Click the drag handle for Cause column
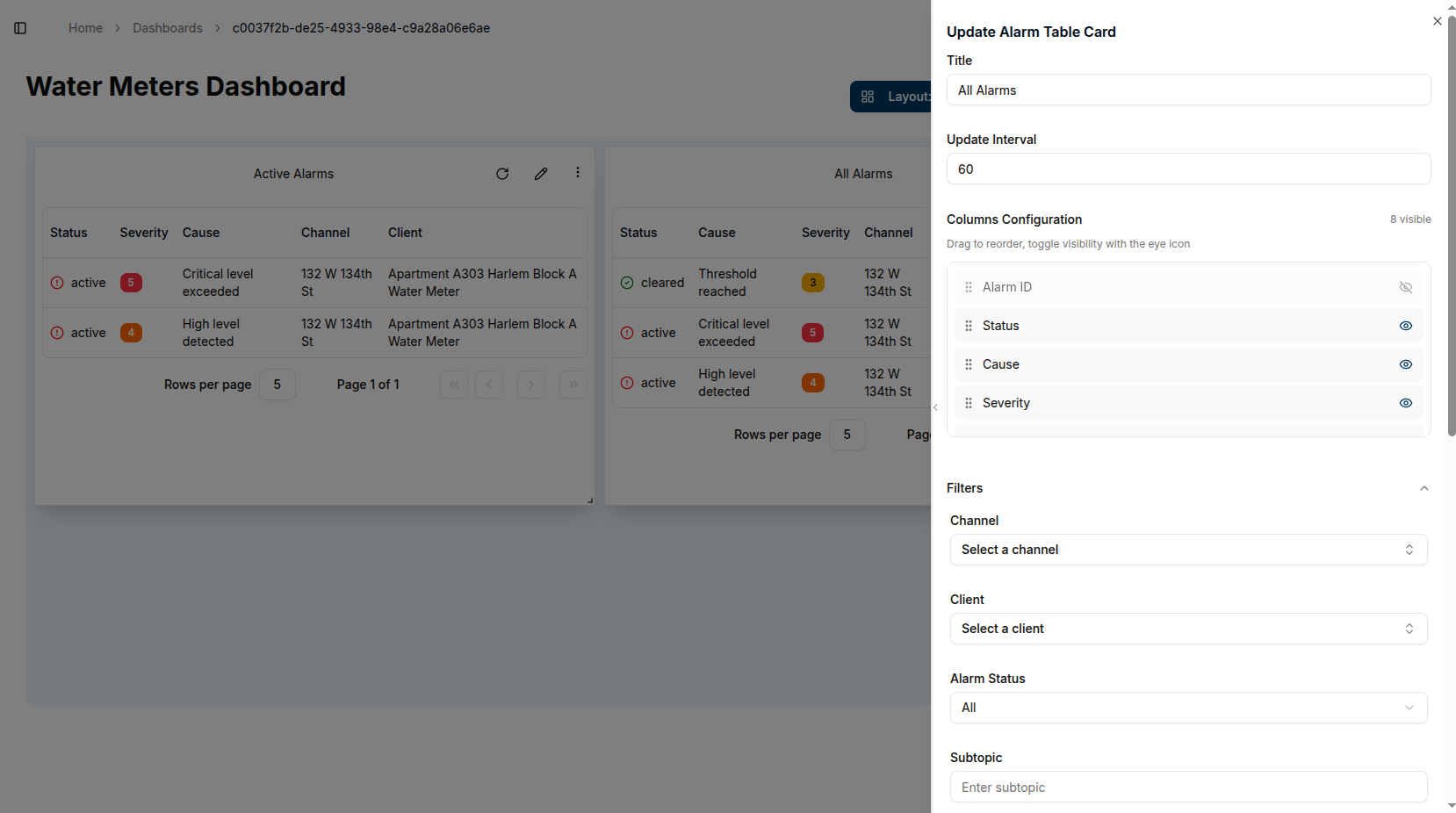 coord(969,364)
